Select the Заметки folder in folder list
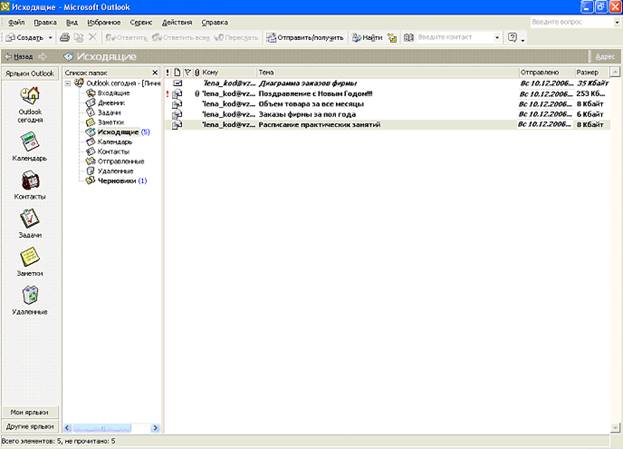Image resolution: width=623 pixels, height=449 pixels. coord(111,122)
